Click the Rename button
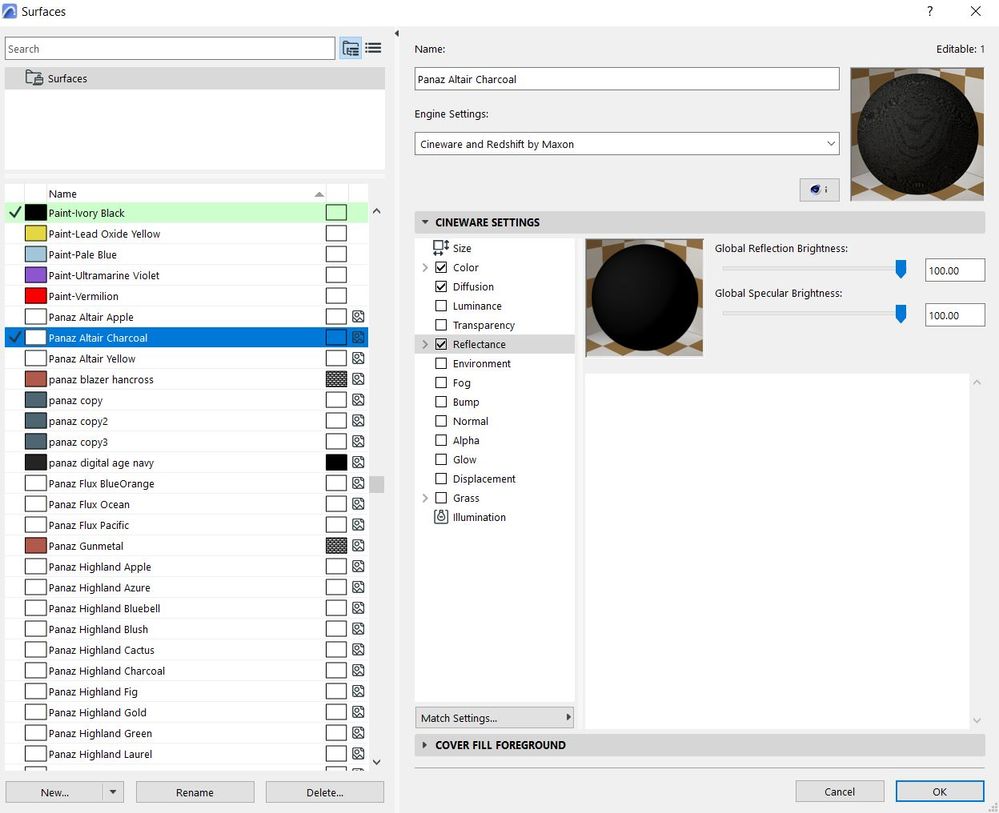Image resolution: width=999 pixels, height=813 pixels. [x=194, y=792]
